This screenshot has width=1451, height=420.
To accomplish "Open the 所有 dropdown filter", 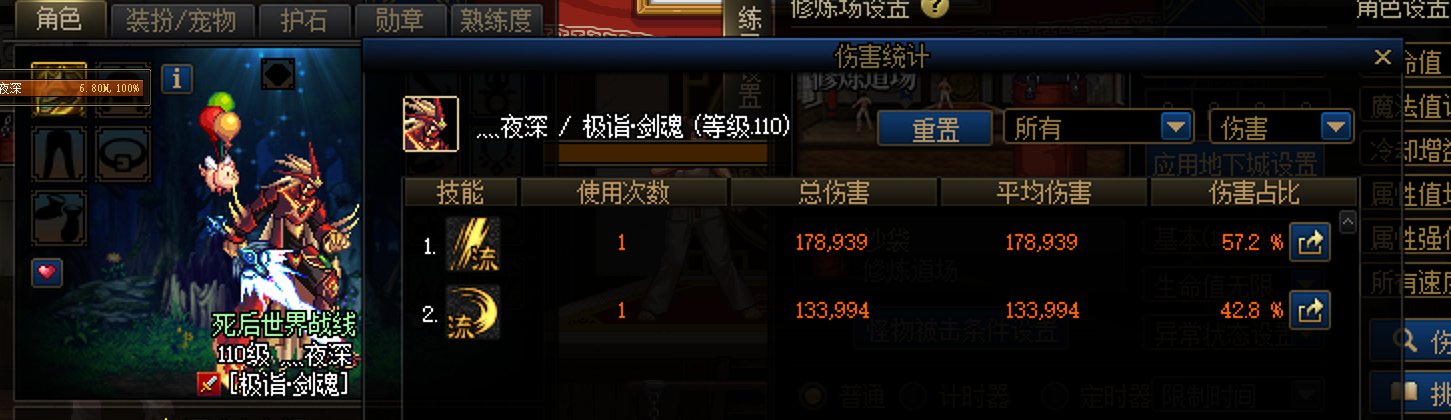I will (1097, 127).
